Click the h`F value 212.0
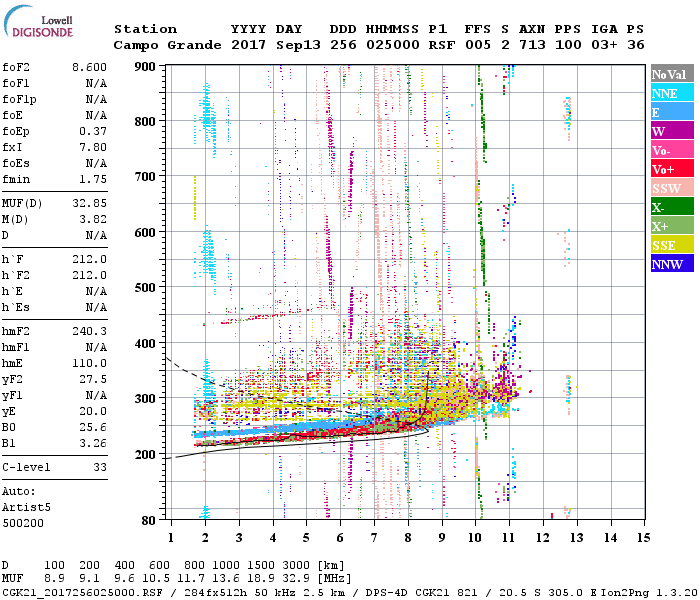This screenshot has height=600, width=700. point(89,259)
